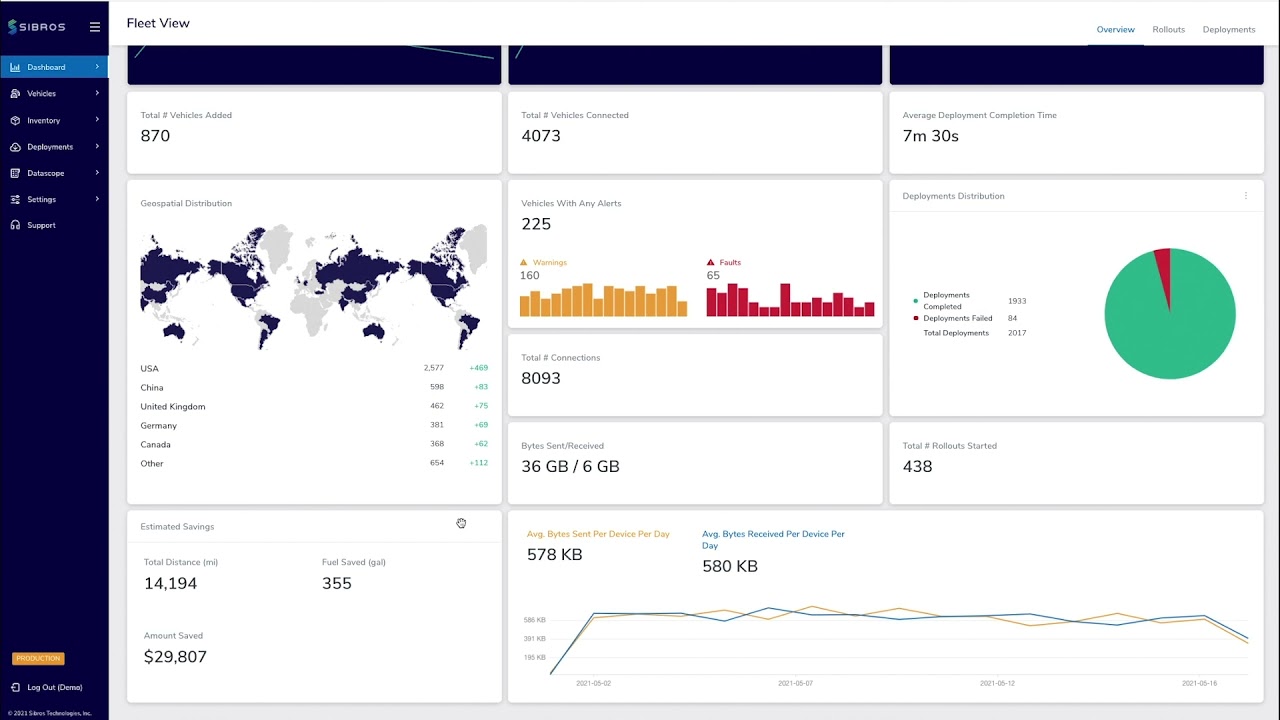Click the Datascope icon in sidebar
The image size is (1280, 720).
15,173
